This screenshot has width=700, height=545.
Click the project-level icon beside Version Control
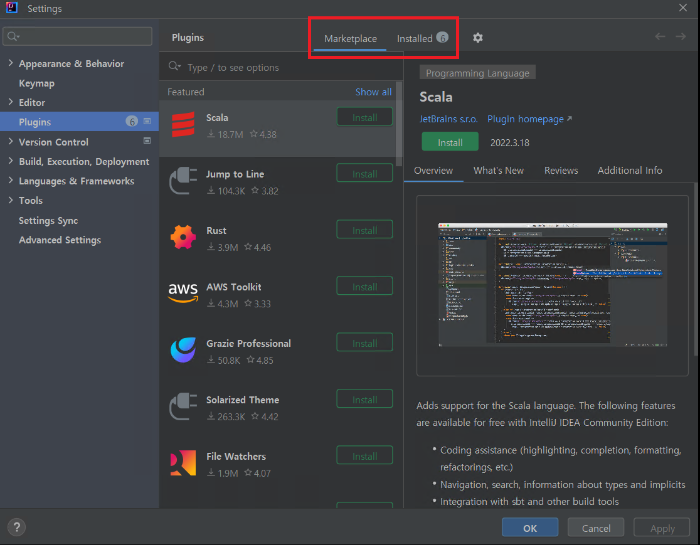coord(147,141)
